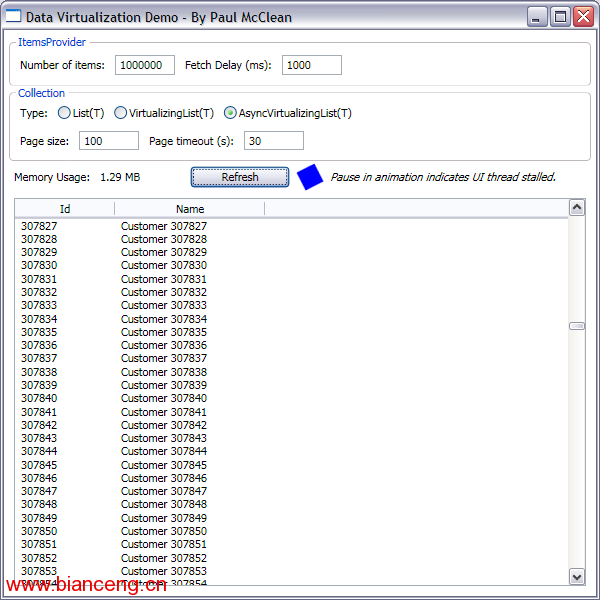
Task: Close the Data Virtualization Demo window
Action: point(584,17)
